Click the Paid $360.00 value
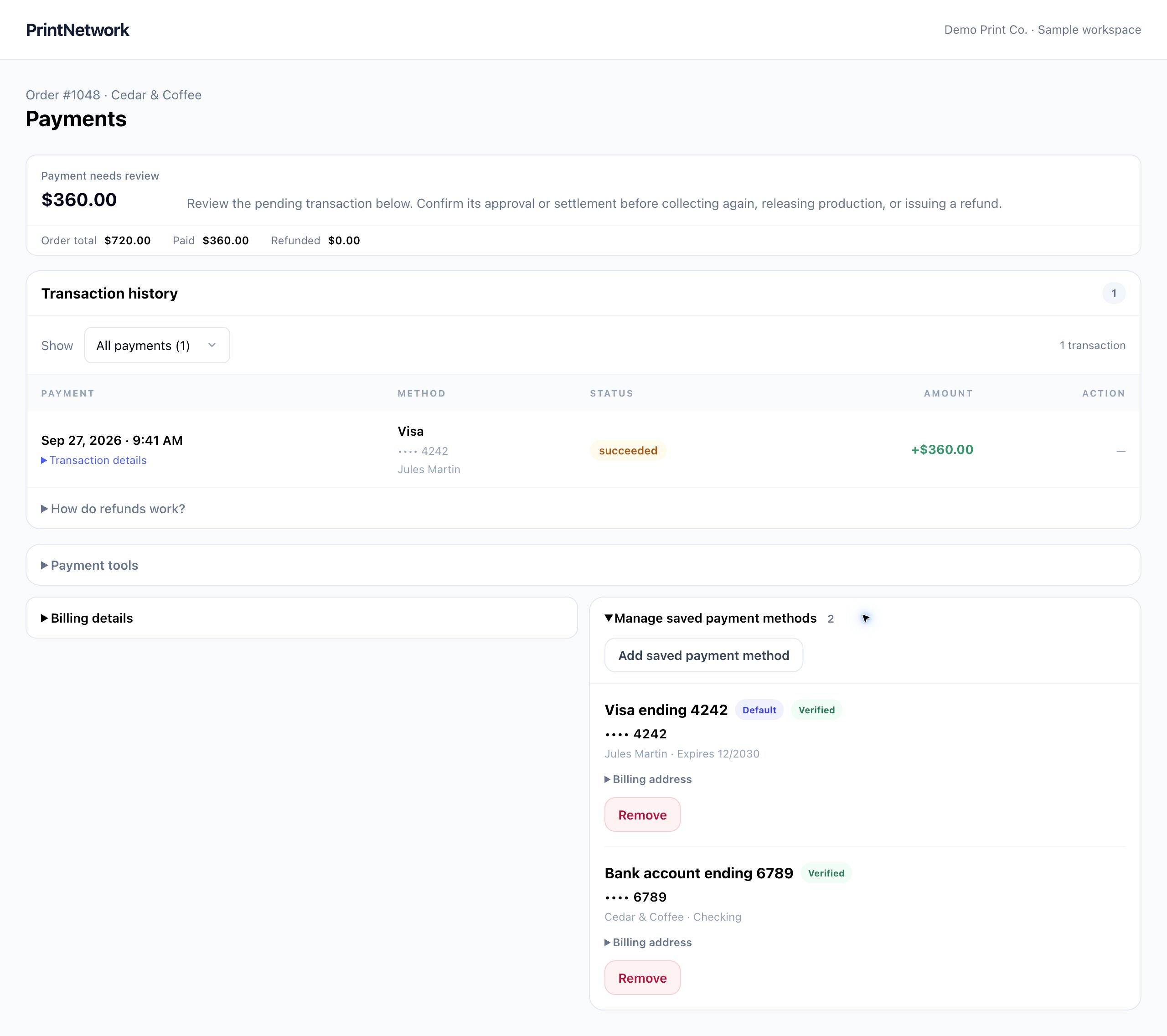The image size is (1167, 1036). [226, 240]
